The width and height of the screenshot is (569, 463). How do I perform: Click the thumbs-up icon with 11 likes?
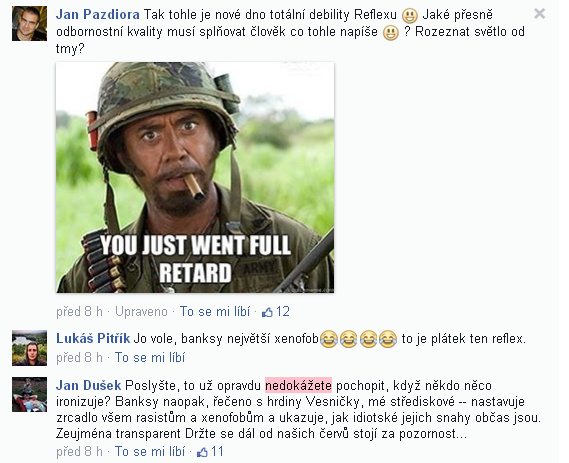pos(202,452)
